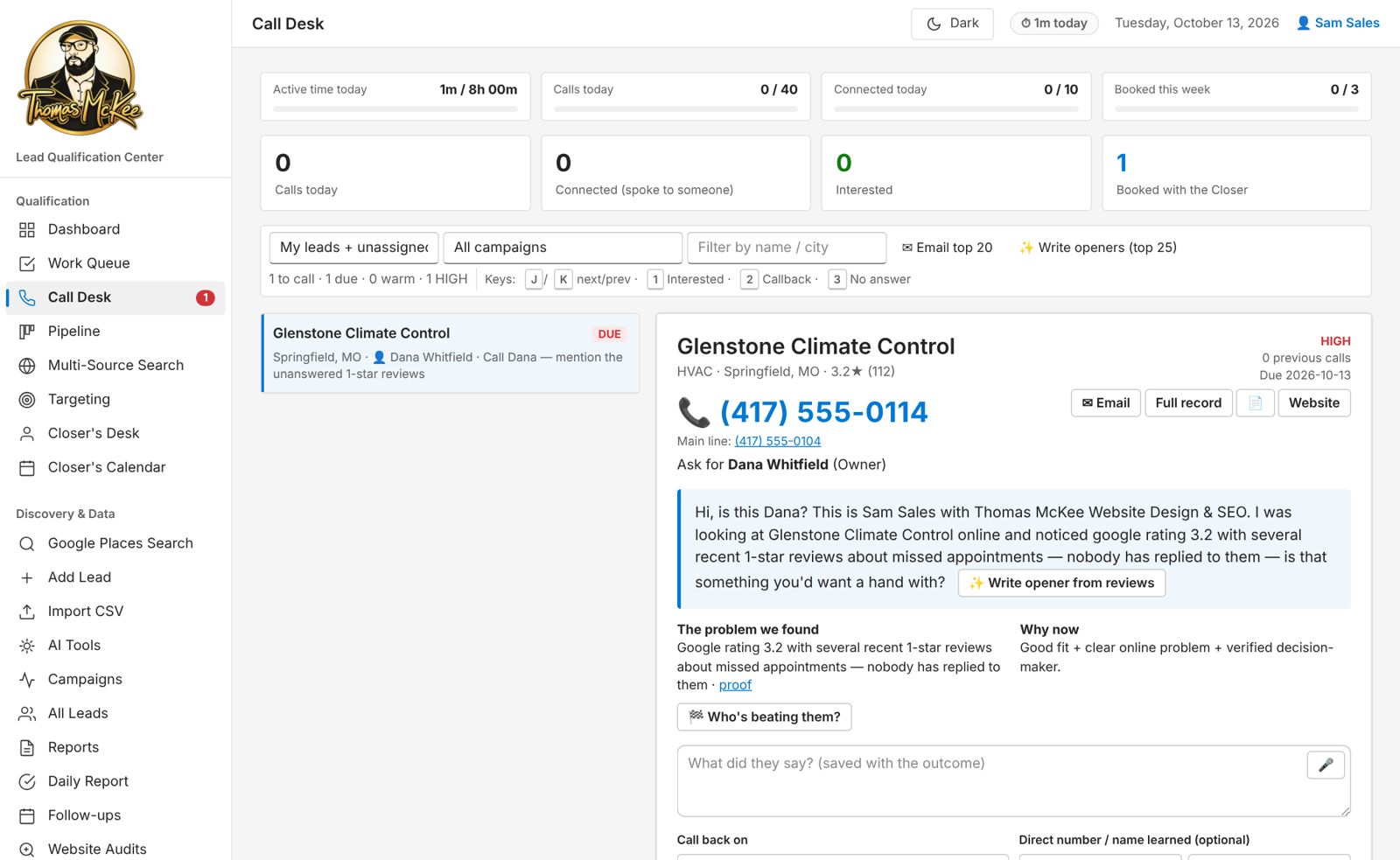Select the Glenstone Climate Control lead card
Viewport: 1400px width, 860px height.
pos(451,353)
